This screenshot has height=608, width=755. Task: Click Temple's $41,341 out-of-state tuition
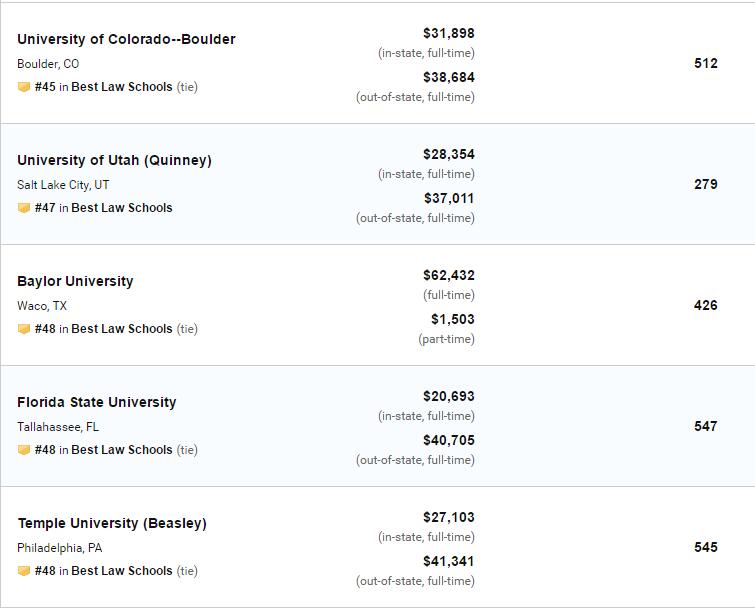click(448, 561)
